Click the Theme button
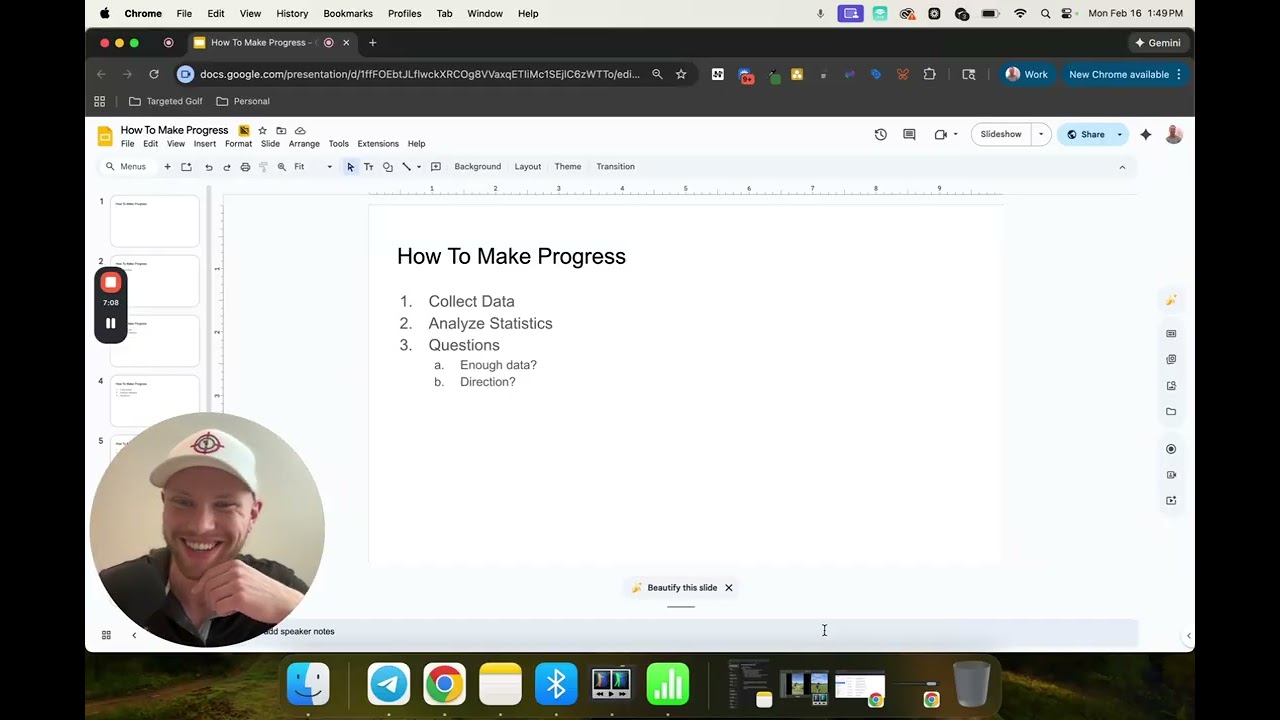Screen dimensions: 1280x720 tap(568, 167)
